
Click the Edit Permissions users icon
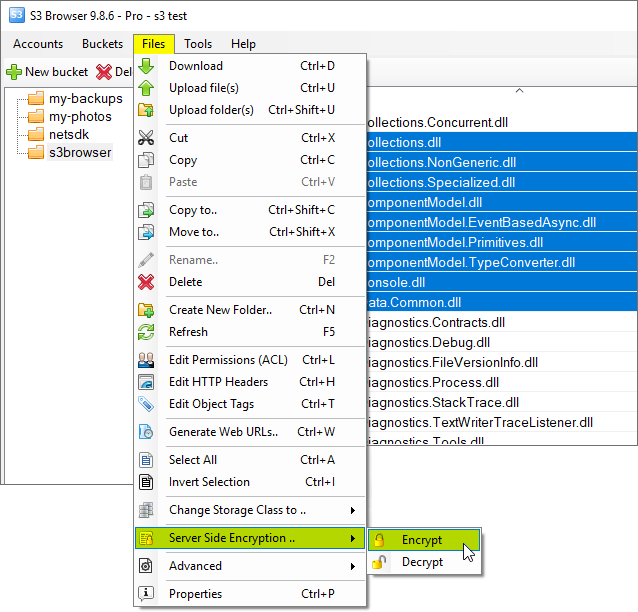pyautogui.click(x=146, y=360)
